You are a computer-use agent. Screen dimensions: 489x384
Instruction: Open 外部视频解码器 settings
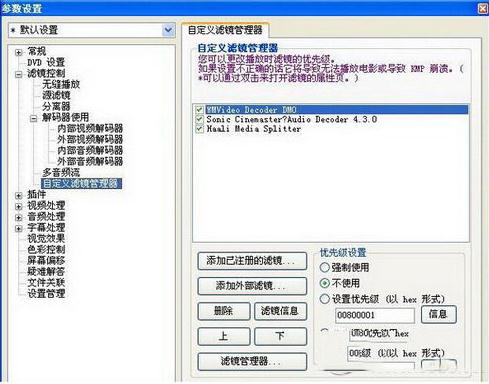(x=90, y=139)
